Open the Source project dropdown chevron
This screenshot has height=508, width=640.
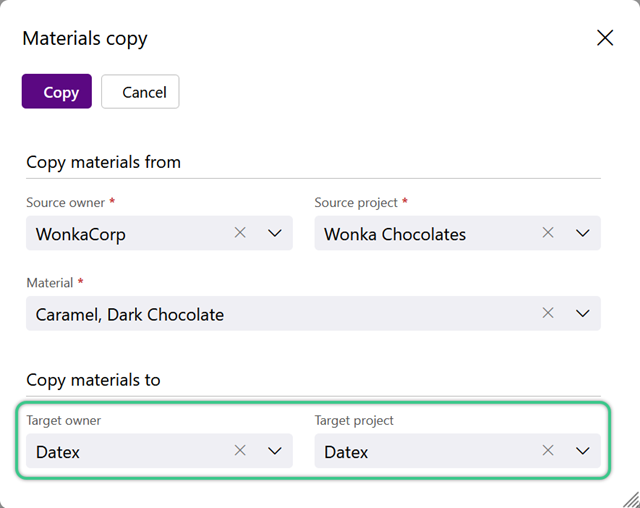coord(582,233)
